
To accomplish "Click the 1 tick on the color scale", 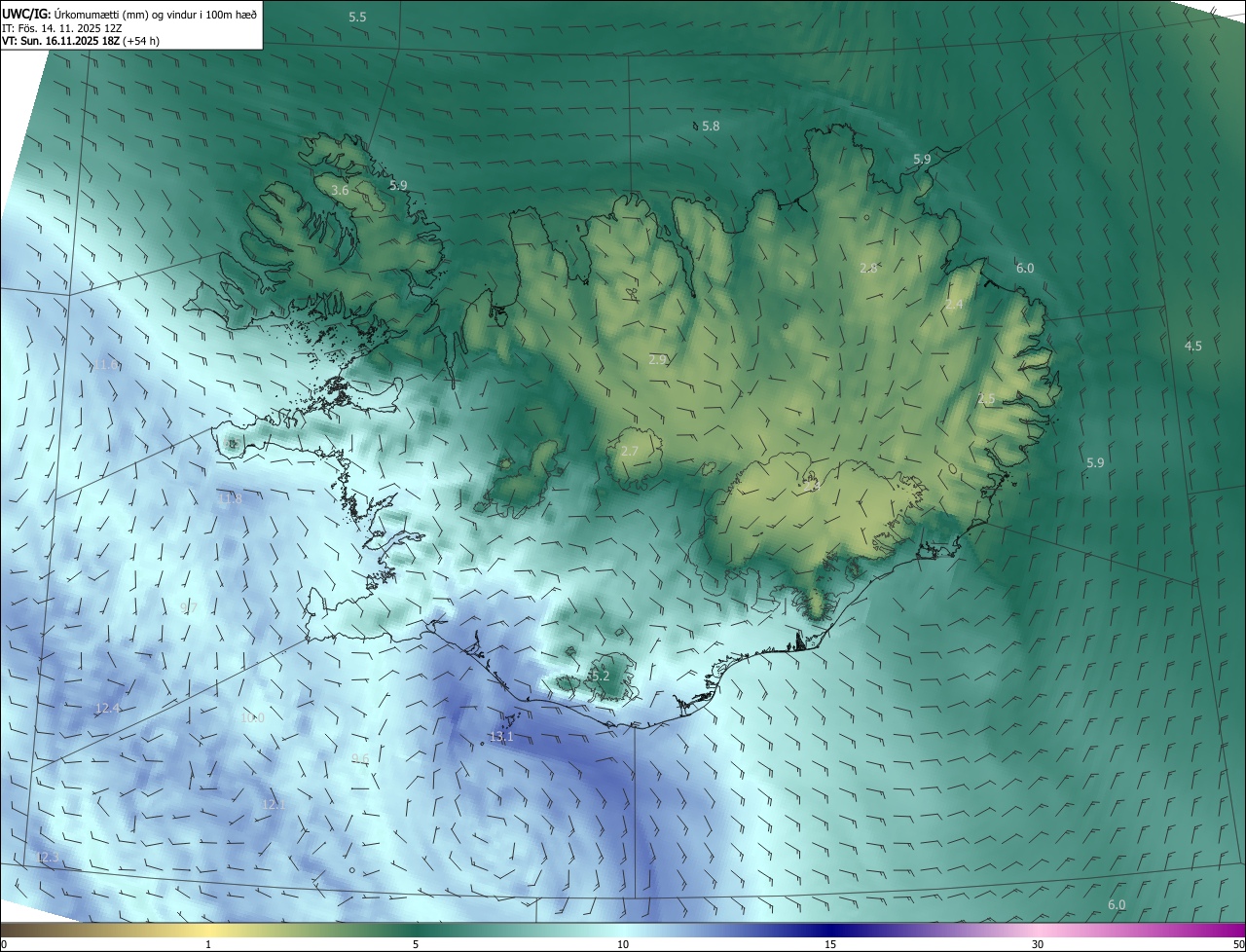I will [208, 944].
